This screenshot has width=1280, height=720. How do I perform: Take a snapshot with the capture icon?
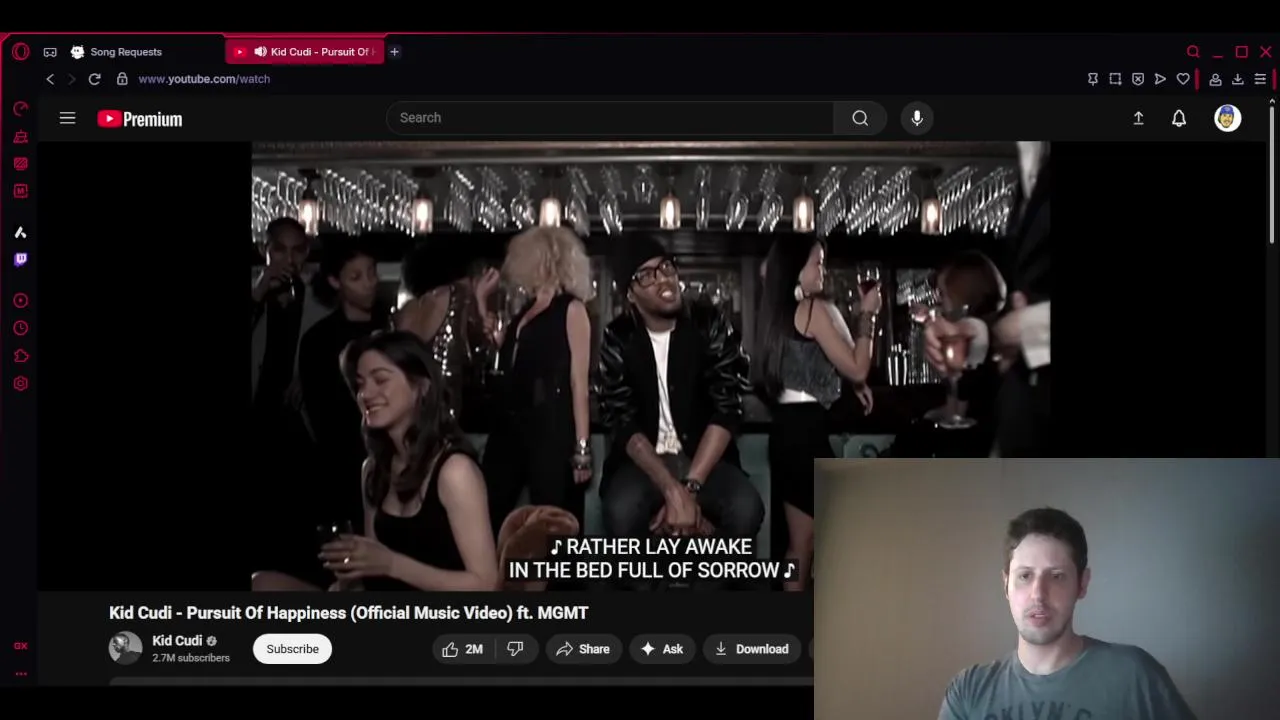[1115, 79]
